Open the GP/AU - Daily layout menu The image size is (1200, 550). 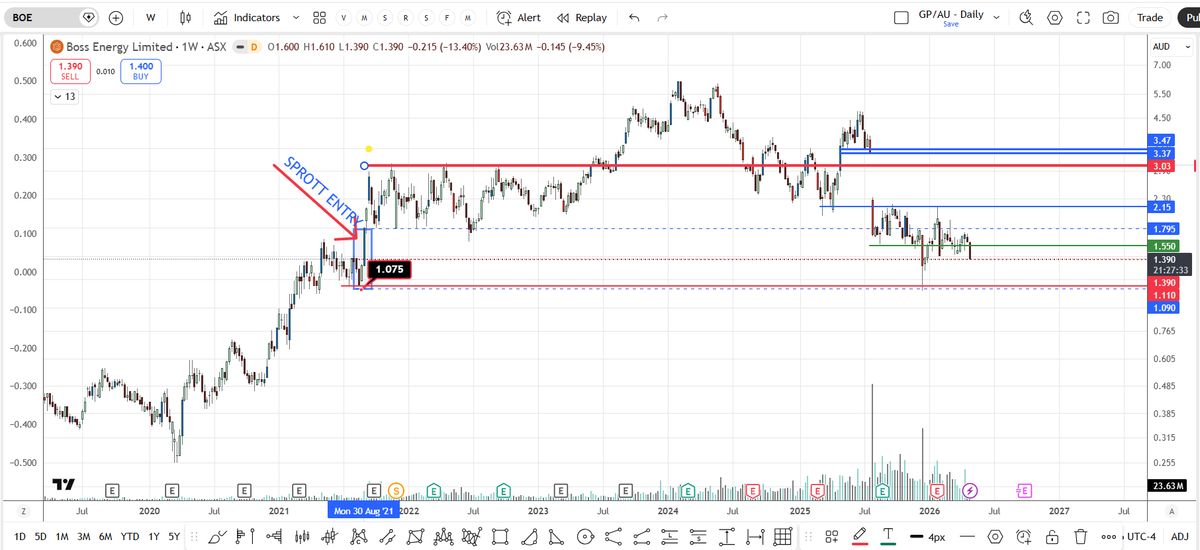point(950,14)
